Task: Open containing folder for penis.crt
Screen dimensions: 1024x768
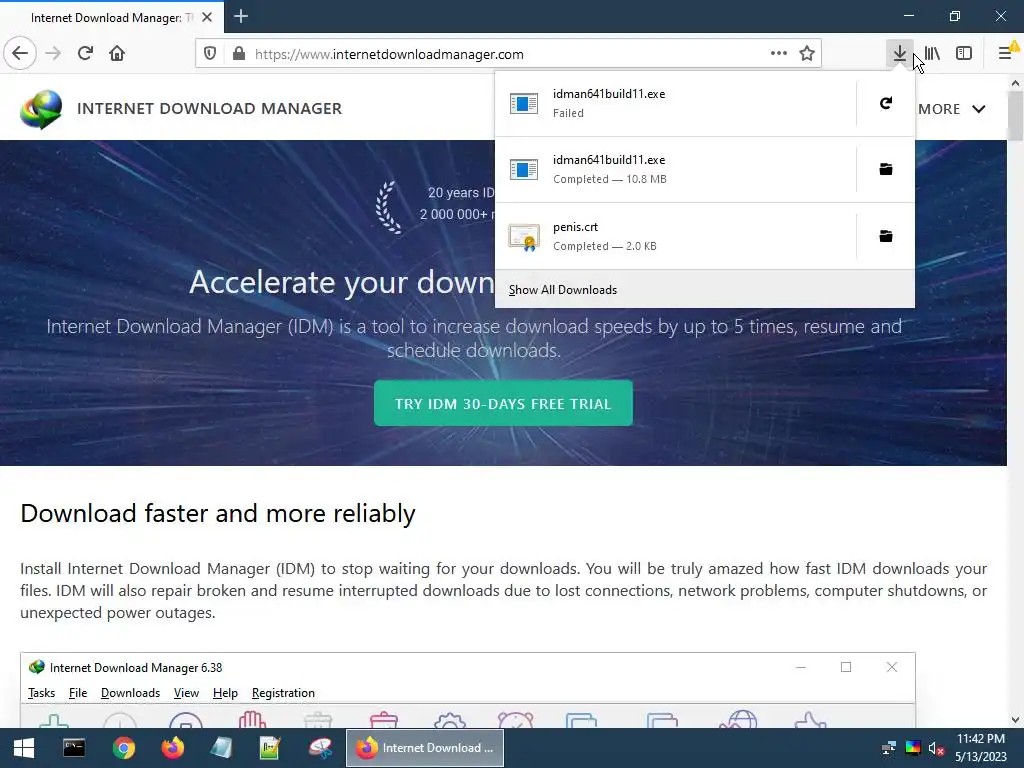Action: click(x=886, y=236)
